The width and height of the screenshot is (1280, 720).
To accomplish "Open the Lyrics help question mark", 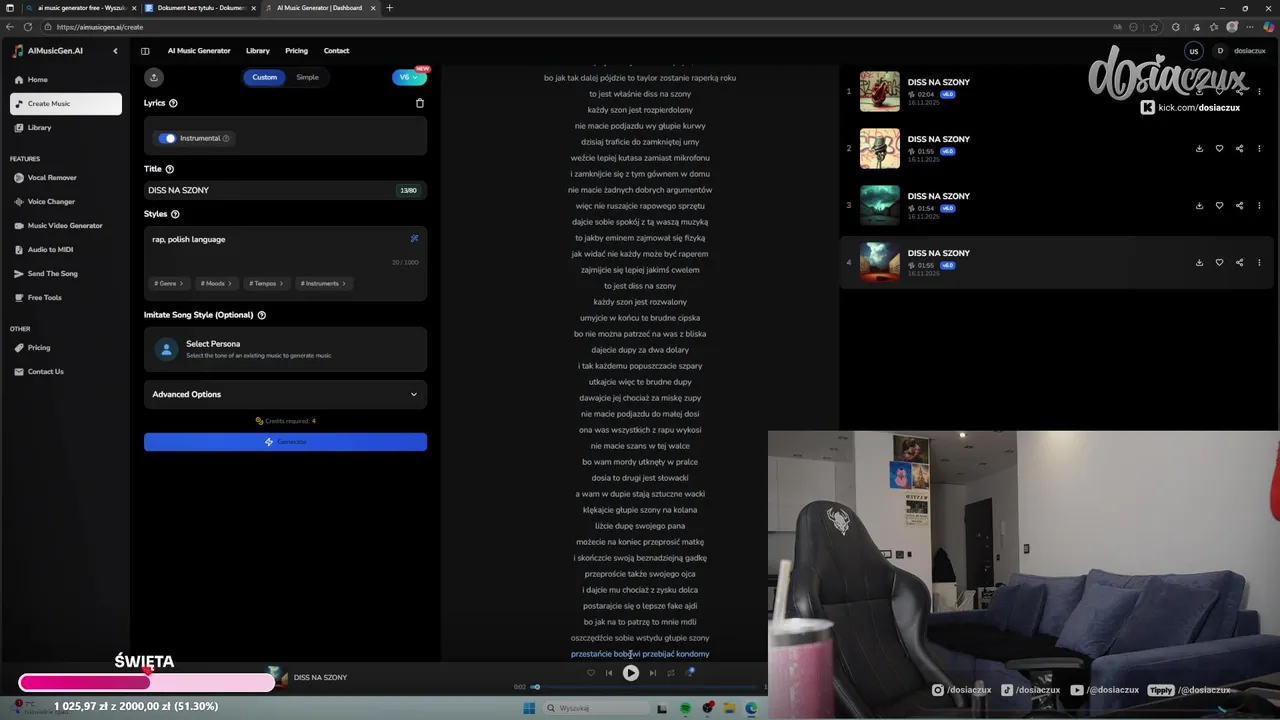I will pyautogui.click(x=173, y=103).
